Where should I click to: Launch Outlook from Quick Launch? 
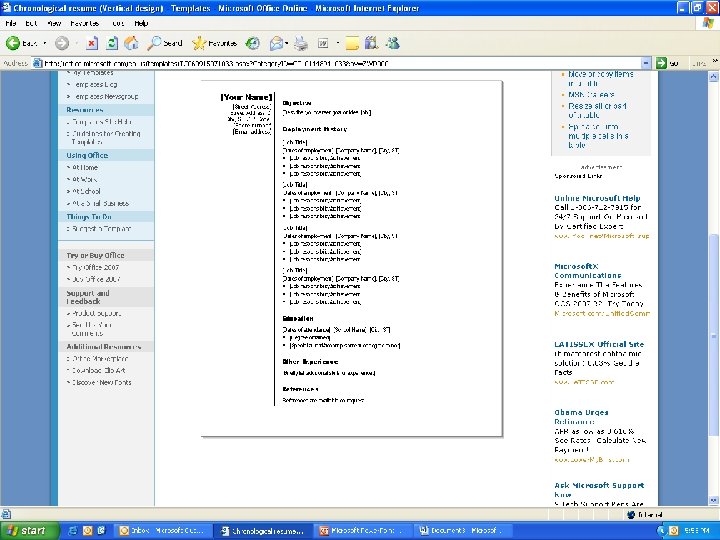click(x=87, y=531)
